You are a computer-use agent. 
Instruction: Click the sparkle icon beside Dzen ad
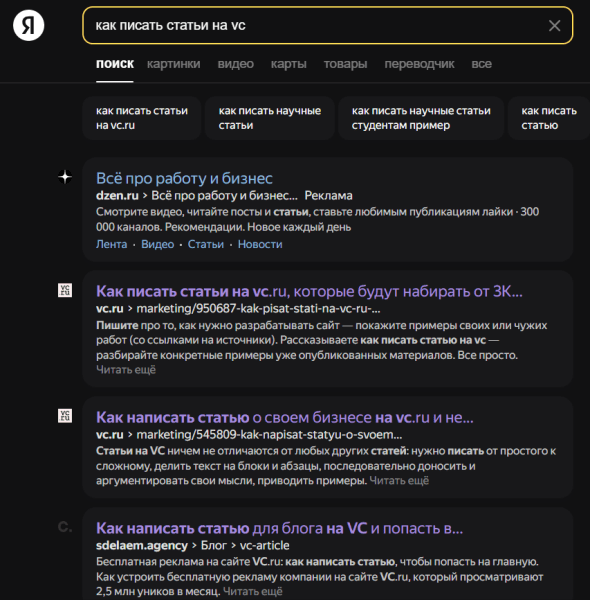(x=65, y=177)
